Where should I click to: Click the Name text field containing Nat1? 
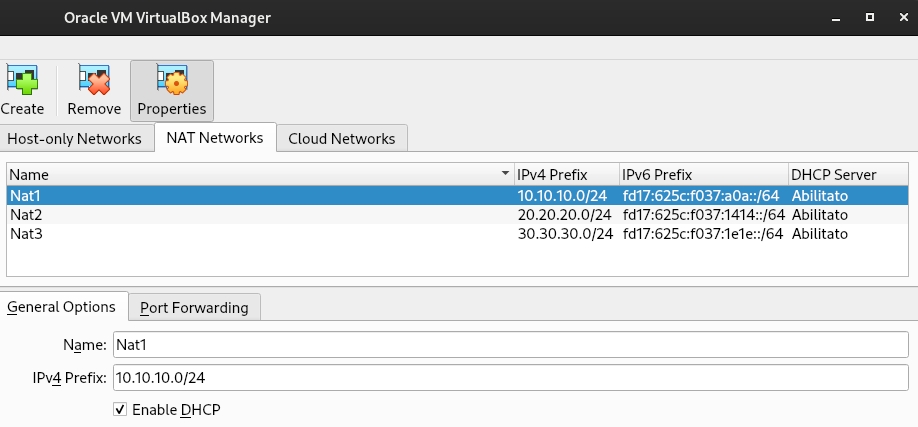510,345
